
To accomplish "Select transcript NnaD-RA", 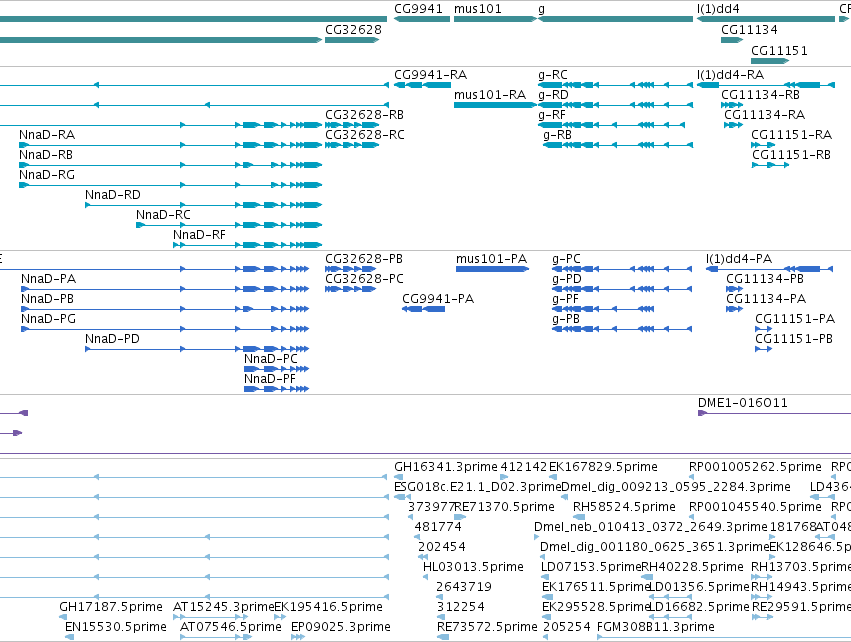I will click(47, 135).
